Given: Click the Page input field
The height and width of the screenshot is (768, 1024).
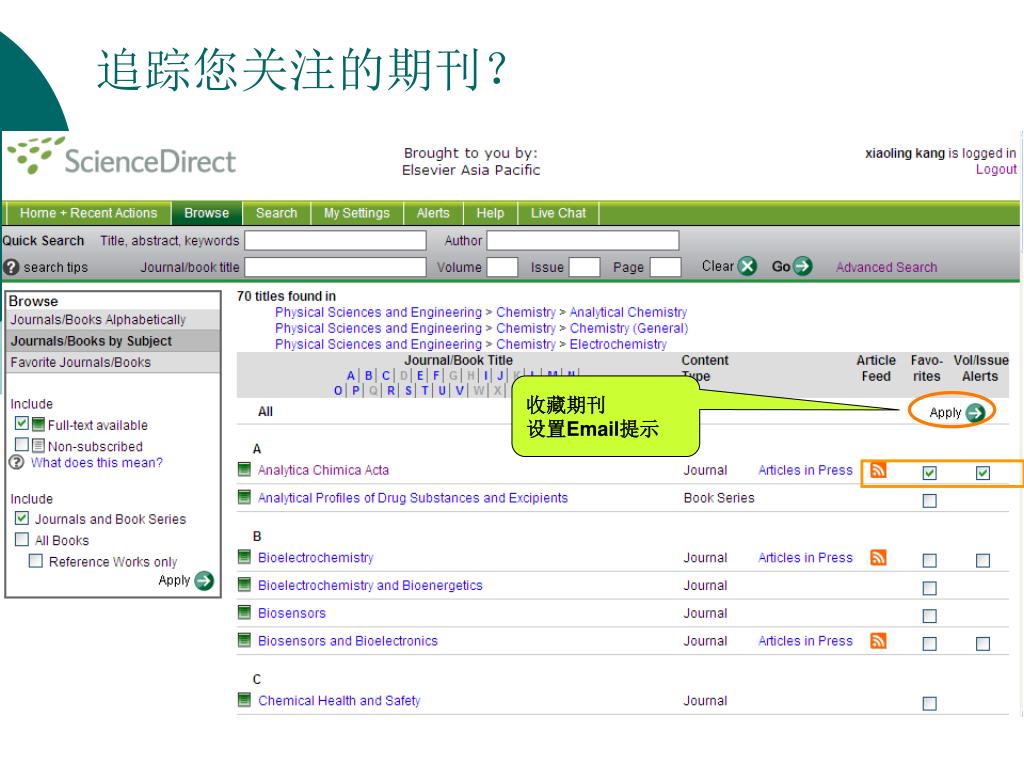Looking at the screenshot, I should coord(665,267).
